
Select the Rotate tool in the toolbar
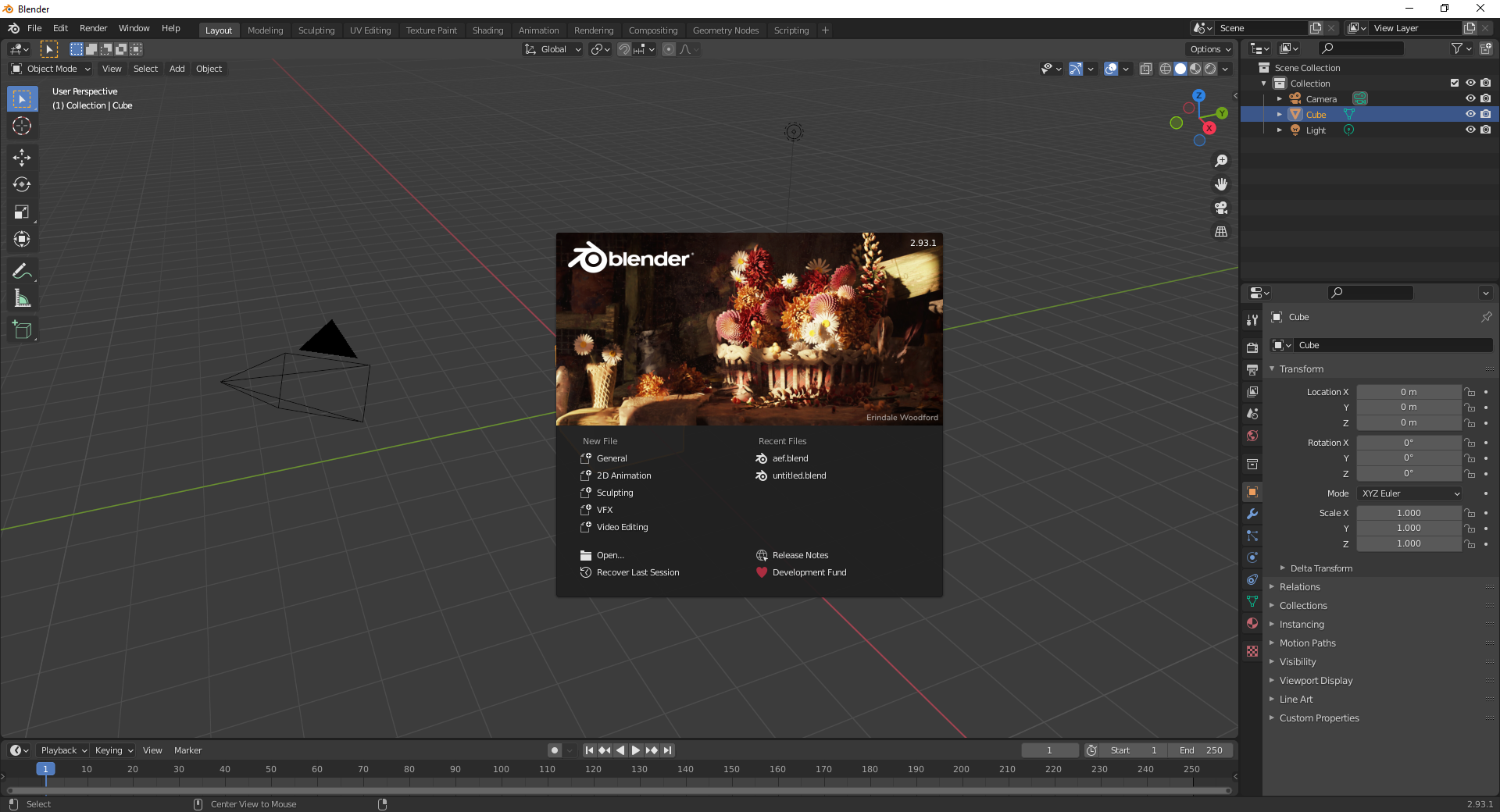tap(22, 185)
